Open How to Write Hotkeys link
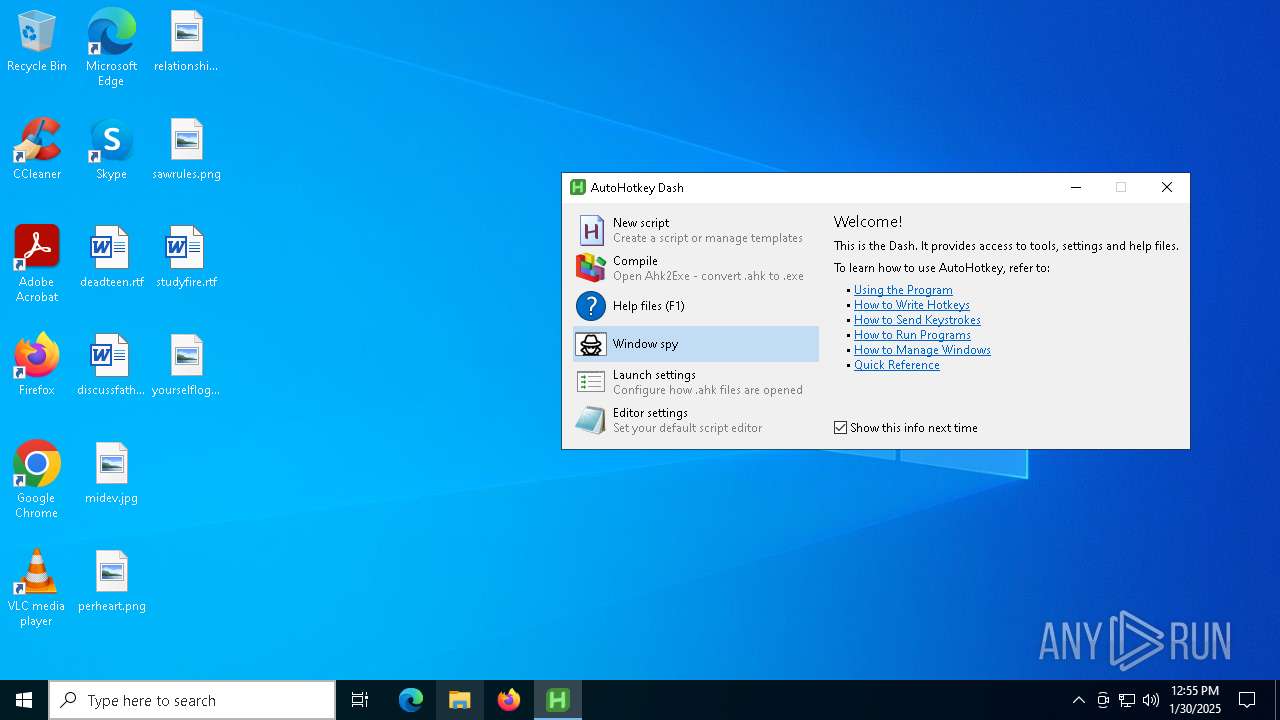 tap(912, 305)
